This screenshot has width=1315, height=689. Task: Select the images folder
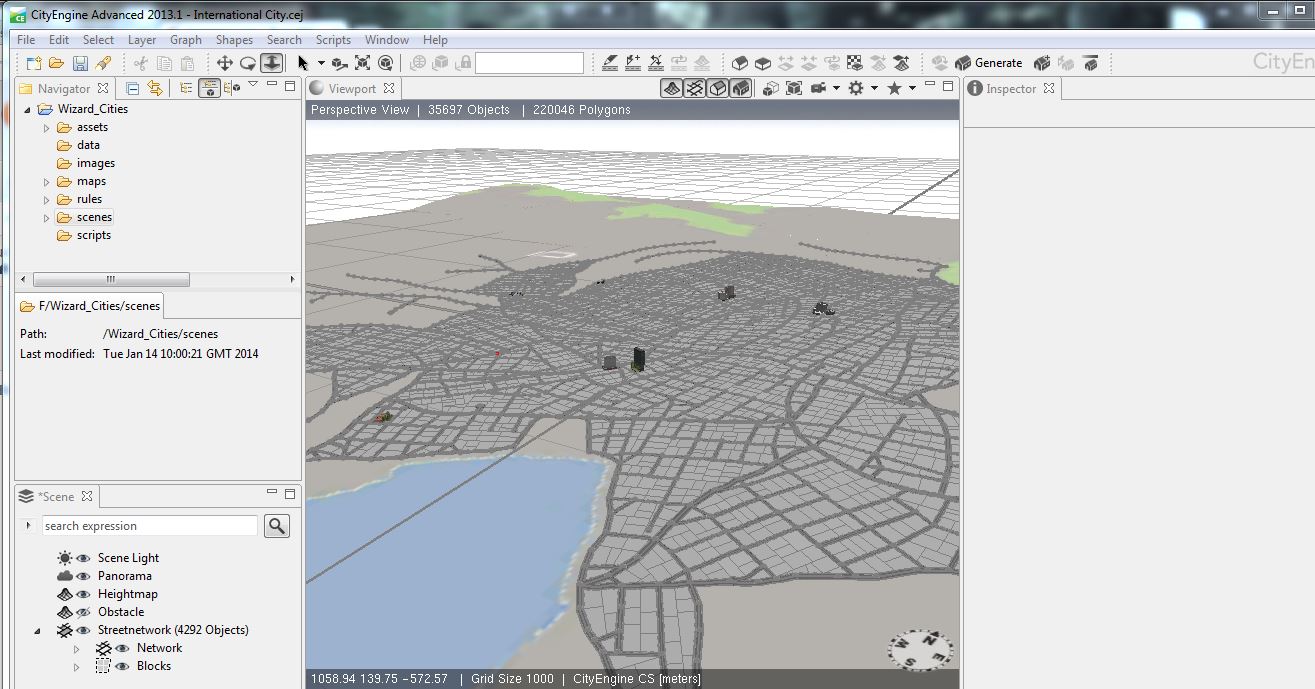coord(95,164)
